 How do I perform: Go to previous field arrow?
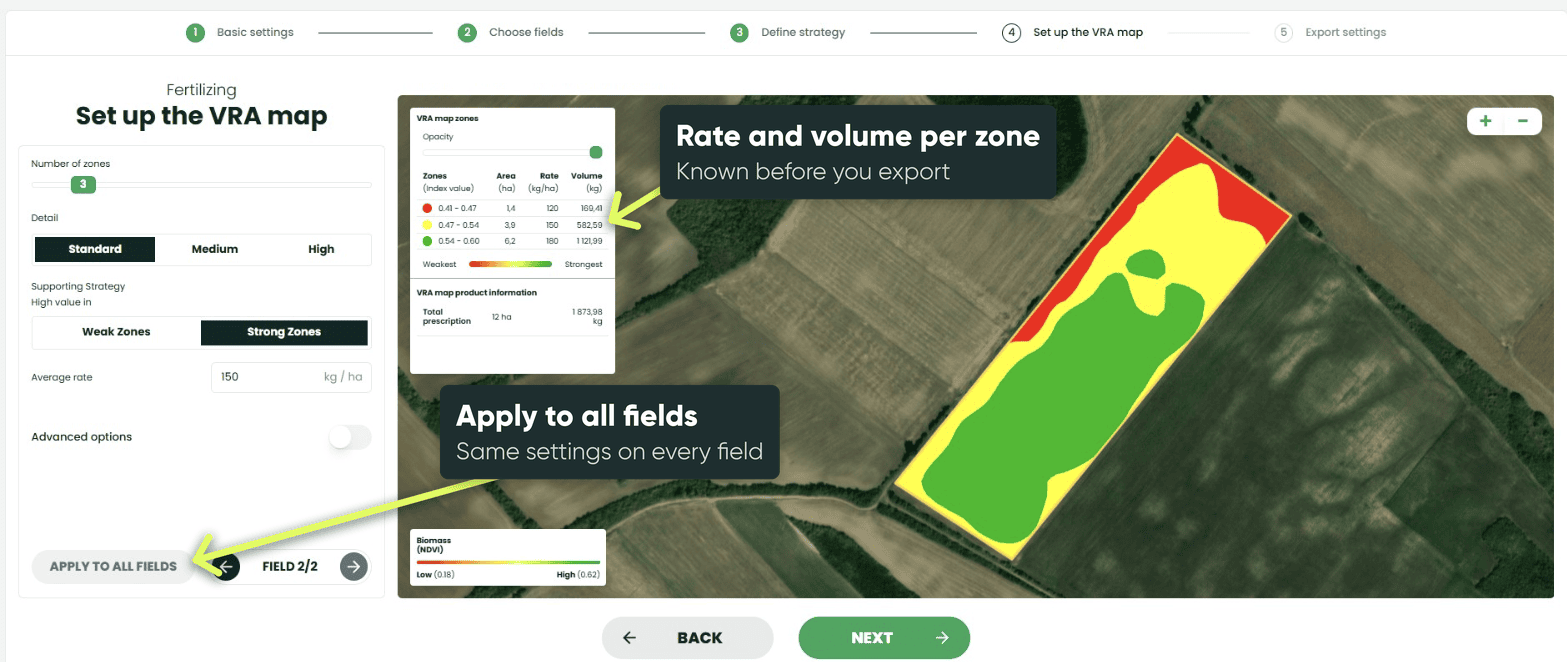coord(226,567)
